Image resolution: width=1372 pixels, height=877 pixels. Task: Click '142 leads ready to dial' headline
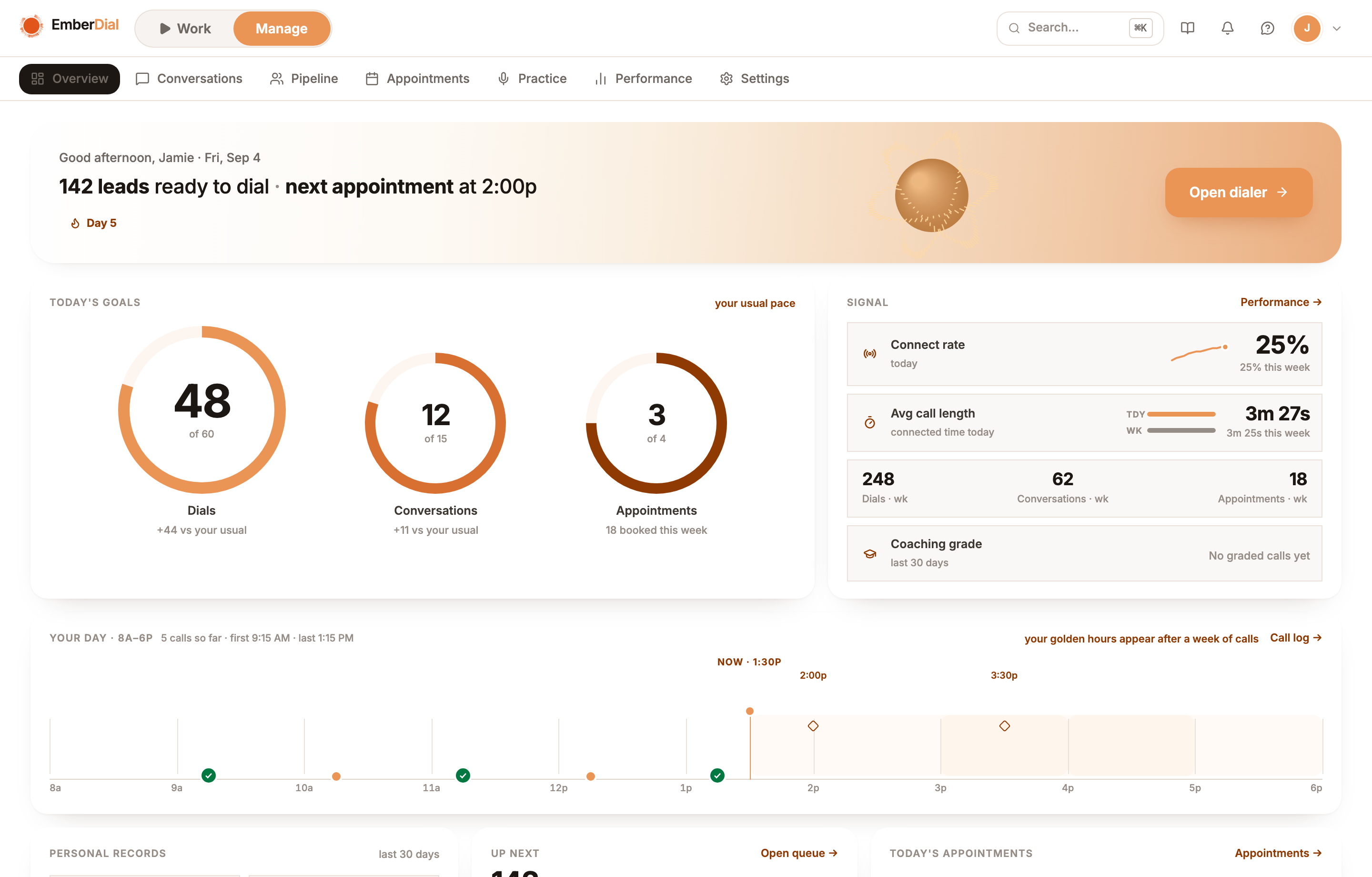pos(163,186)
